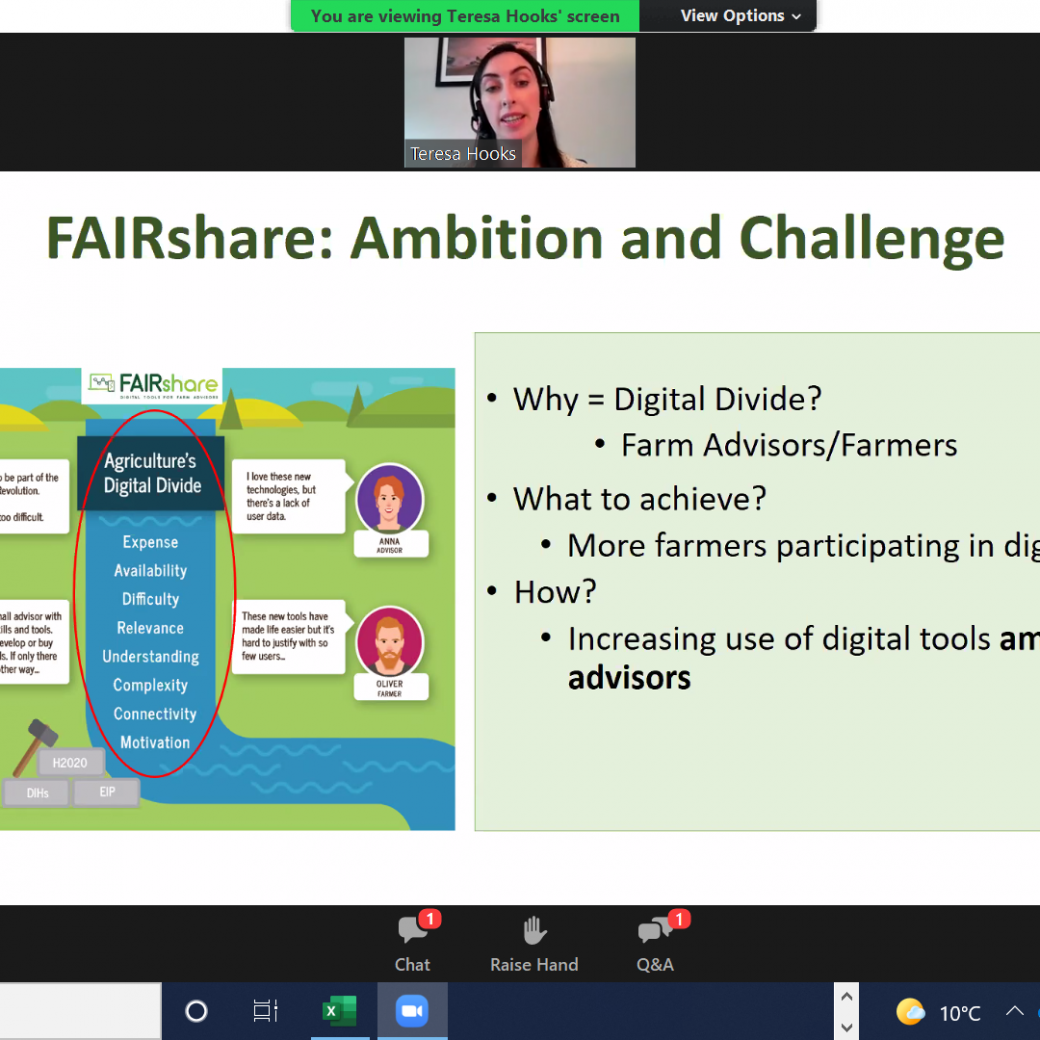The image size is (1040, 1040).
Task: Expand the View Options dropdown
Action: click(x=740, y=16)
